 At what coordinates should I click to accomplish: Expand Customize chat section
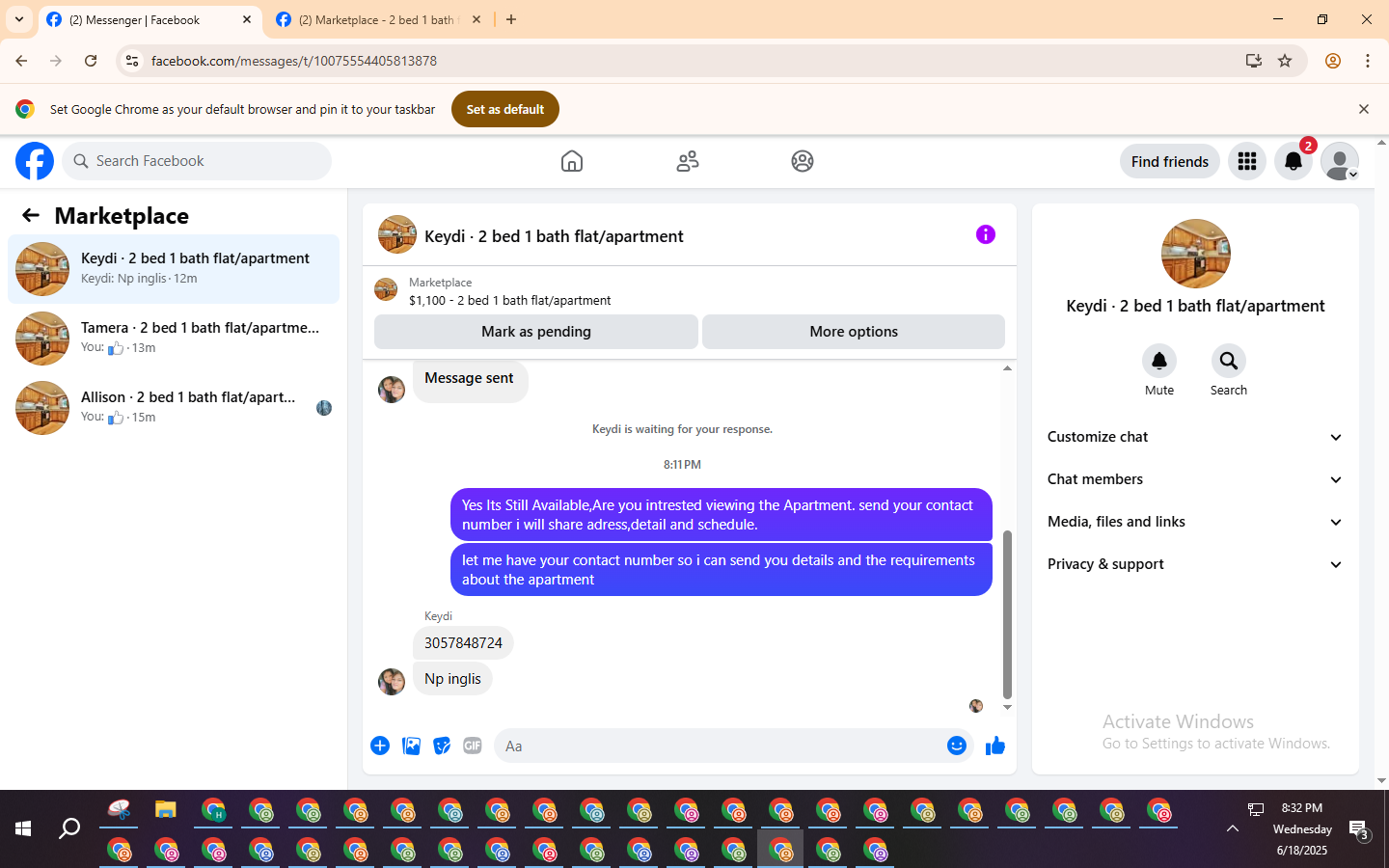click(x=1195, y=437)
